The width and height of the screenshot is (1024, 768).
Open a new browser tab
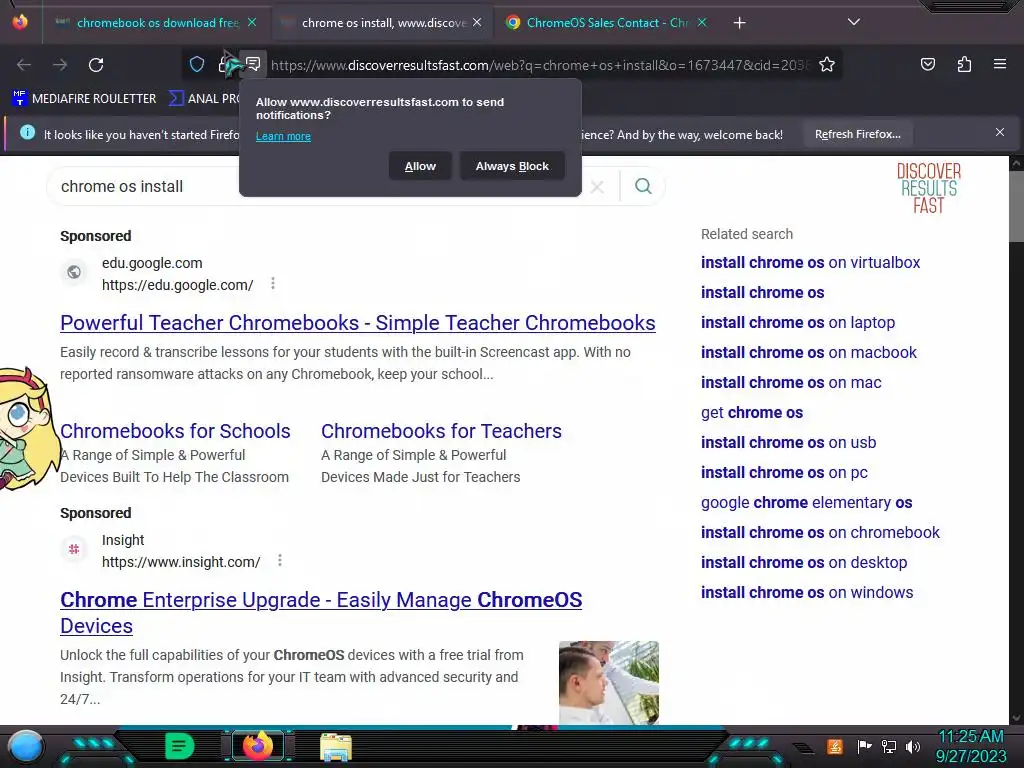tap(739, 23)
